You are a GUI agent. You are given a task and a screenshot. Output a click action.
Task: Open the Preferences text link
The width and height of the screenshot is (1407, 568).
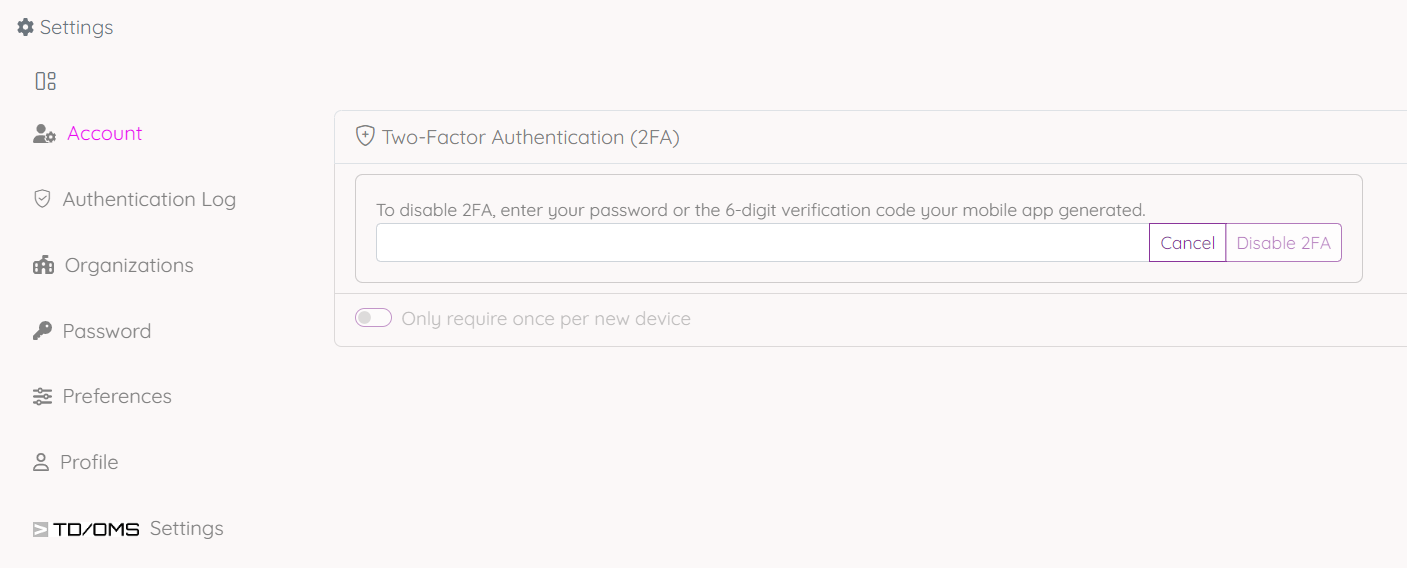(x=117, y=396)
